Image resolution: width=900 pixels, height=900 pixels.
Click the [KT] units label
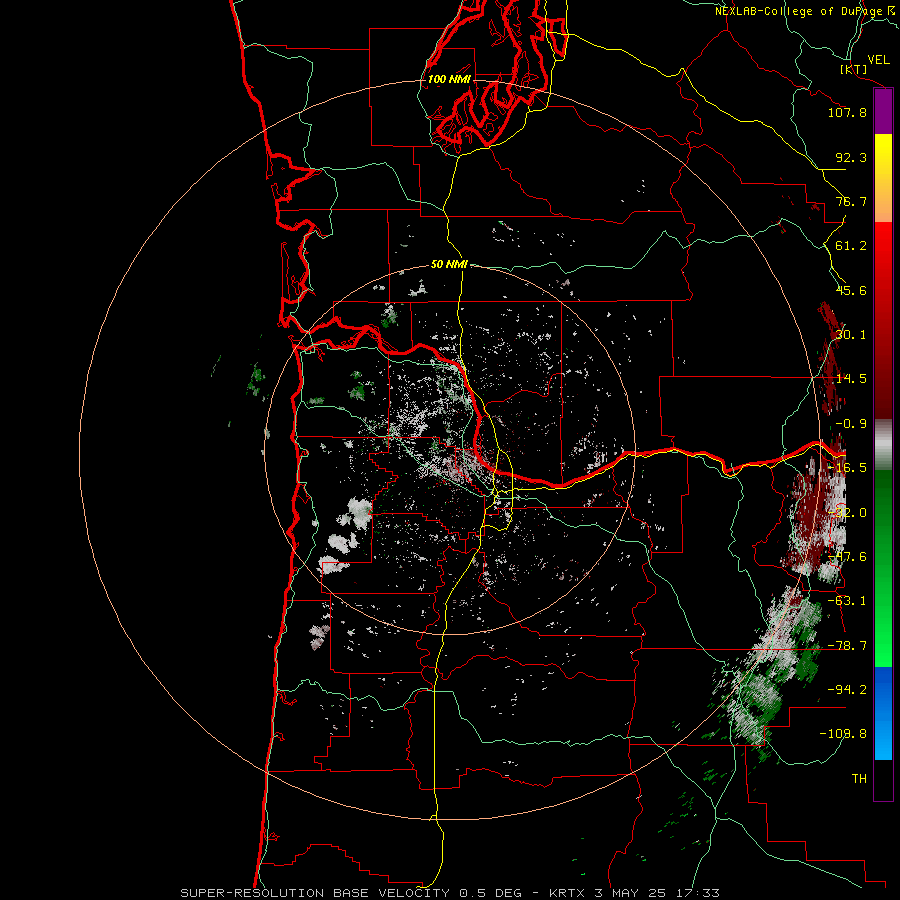click(854, 69)
